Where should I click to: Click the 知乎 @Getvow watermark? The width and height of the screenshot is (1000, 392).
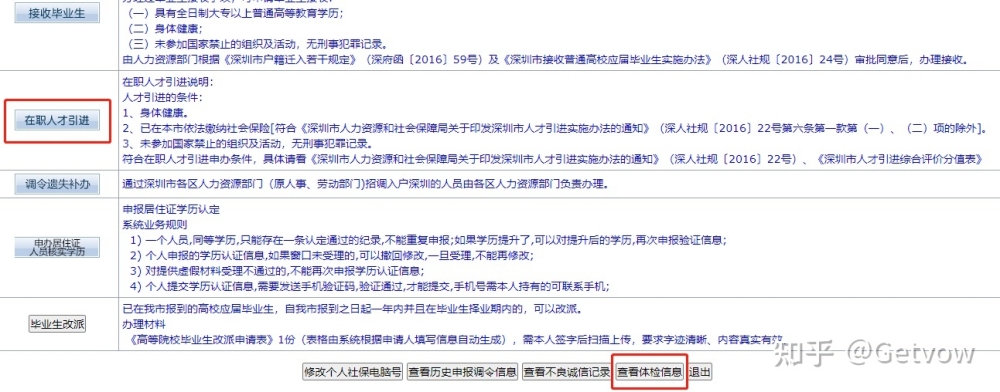[874, 352]
